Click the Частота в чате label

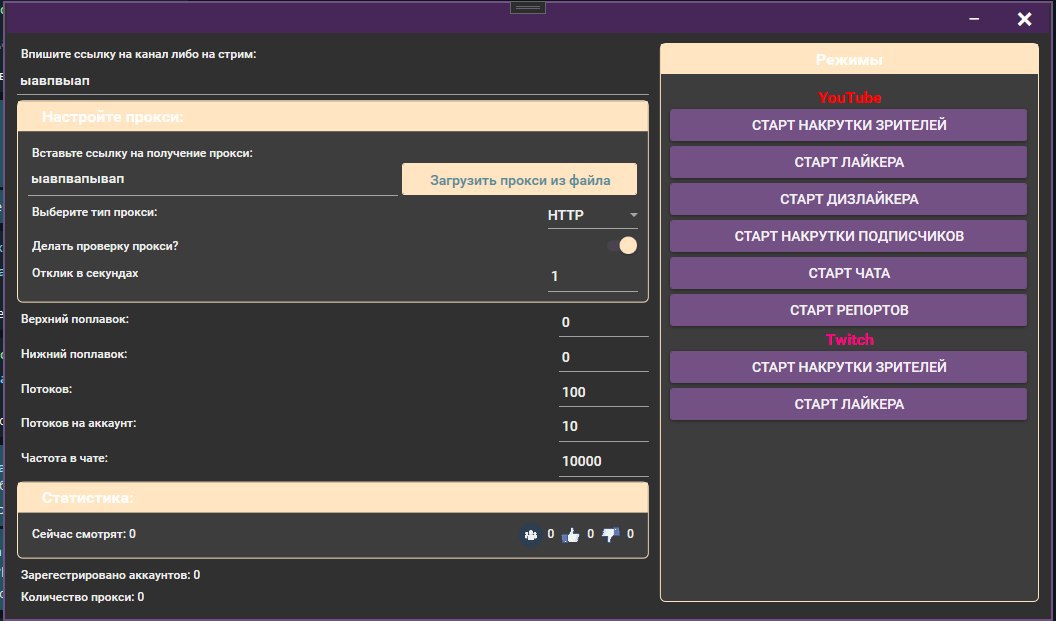pos(65,458)
